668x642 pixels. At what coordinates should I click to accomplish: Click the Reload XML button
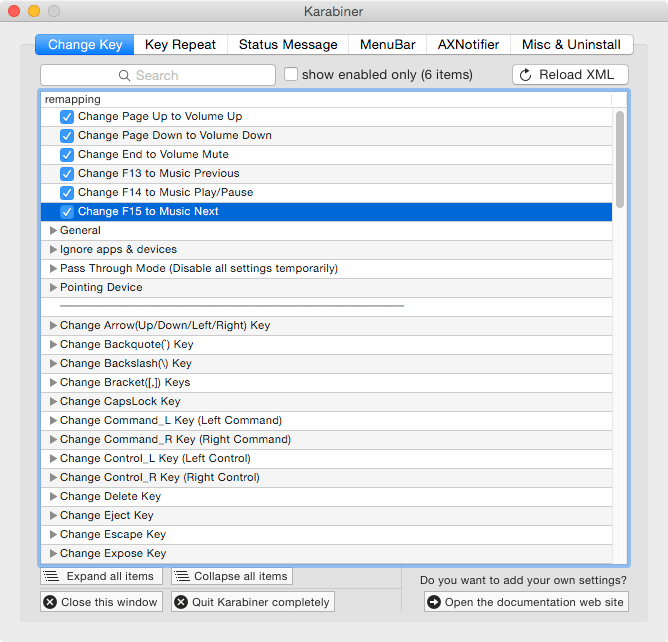[570, 75]
